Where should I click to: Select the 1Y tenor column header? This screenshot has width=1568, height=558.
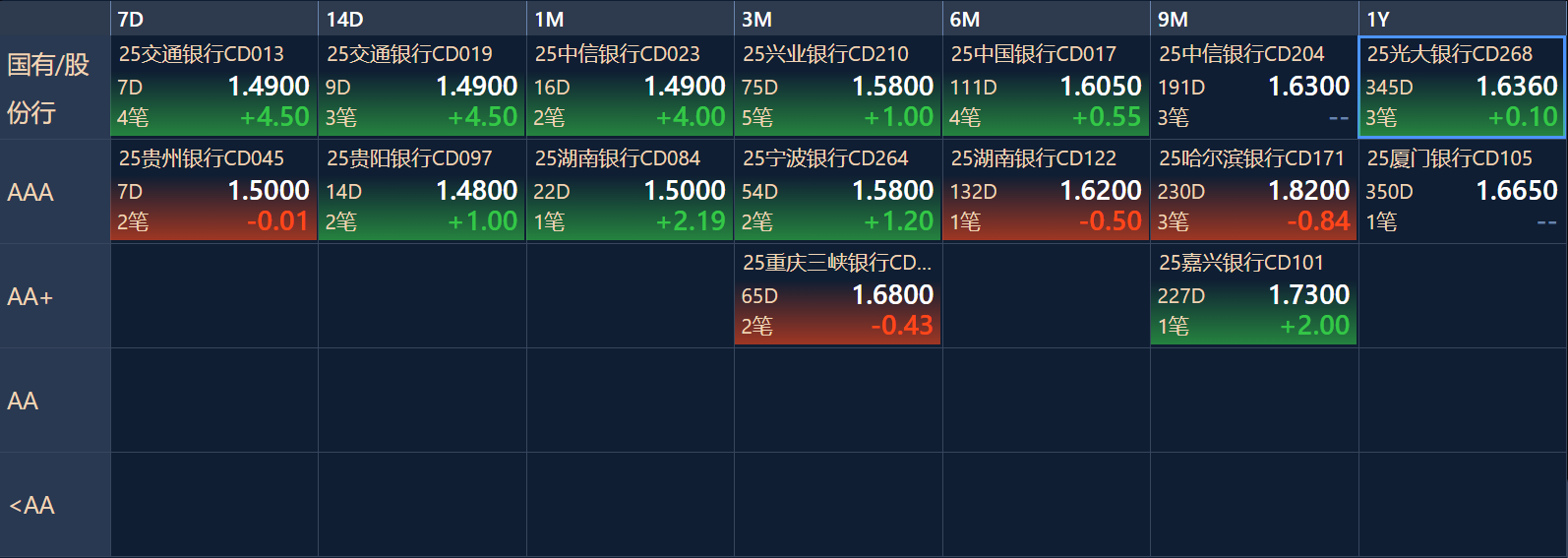[1463, 19]
